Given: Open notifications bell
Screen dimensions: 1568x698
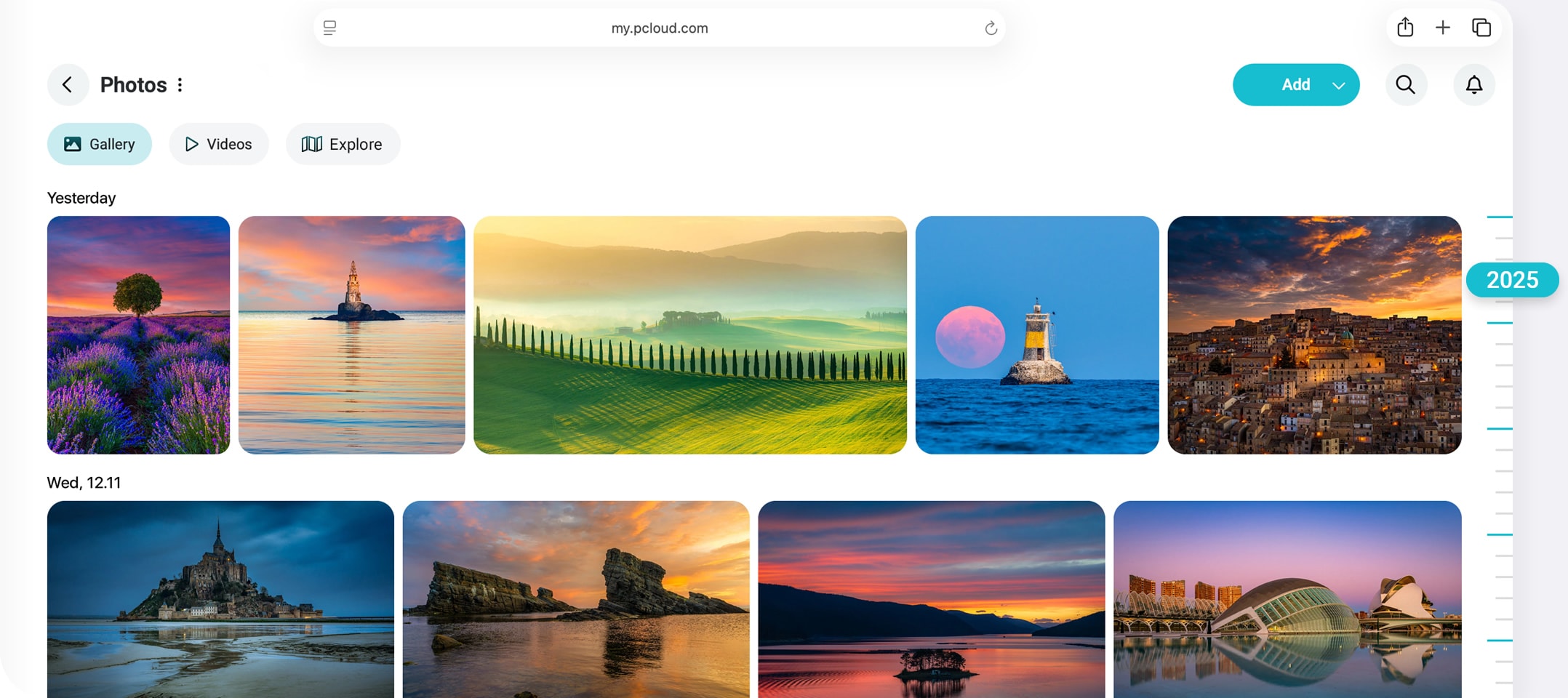Looking at the screenshot, I should 1473,85.
